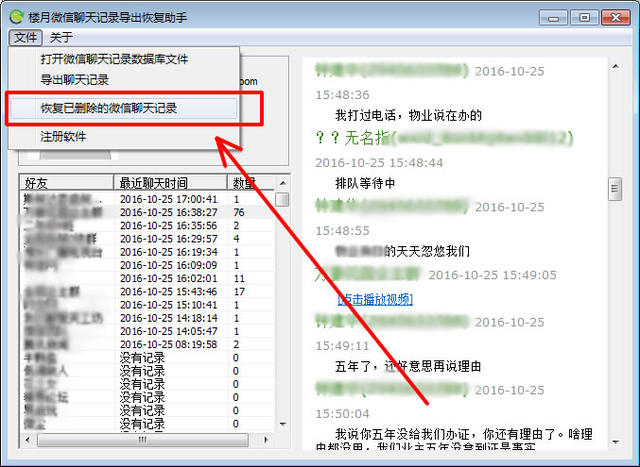Click the count cell showing 11
The width and height of the screenshot is (640, 467).
239,278
